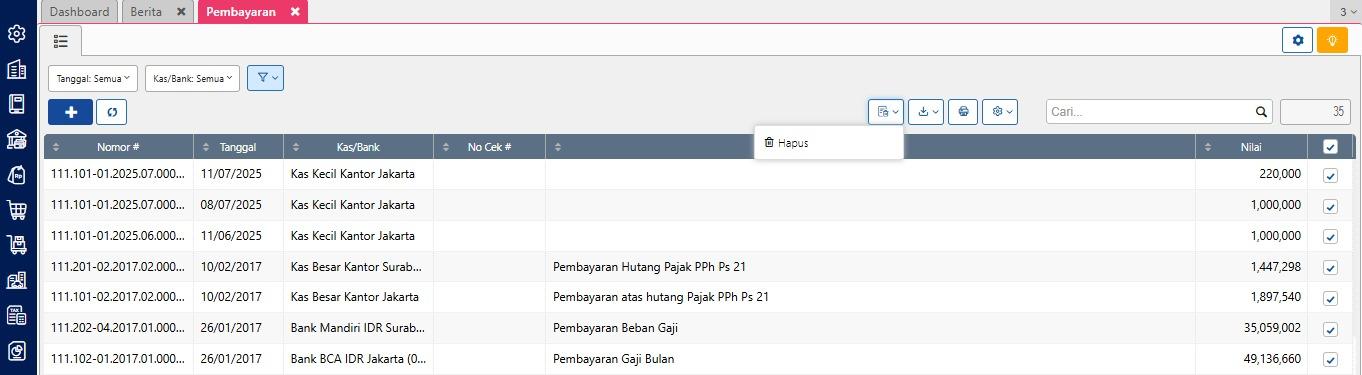Click the Nomor # column header

coord(118,147)
